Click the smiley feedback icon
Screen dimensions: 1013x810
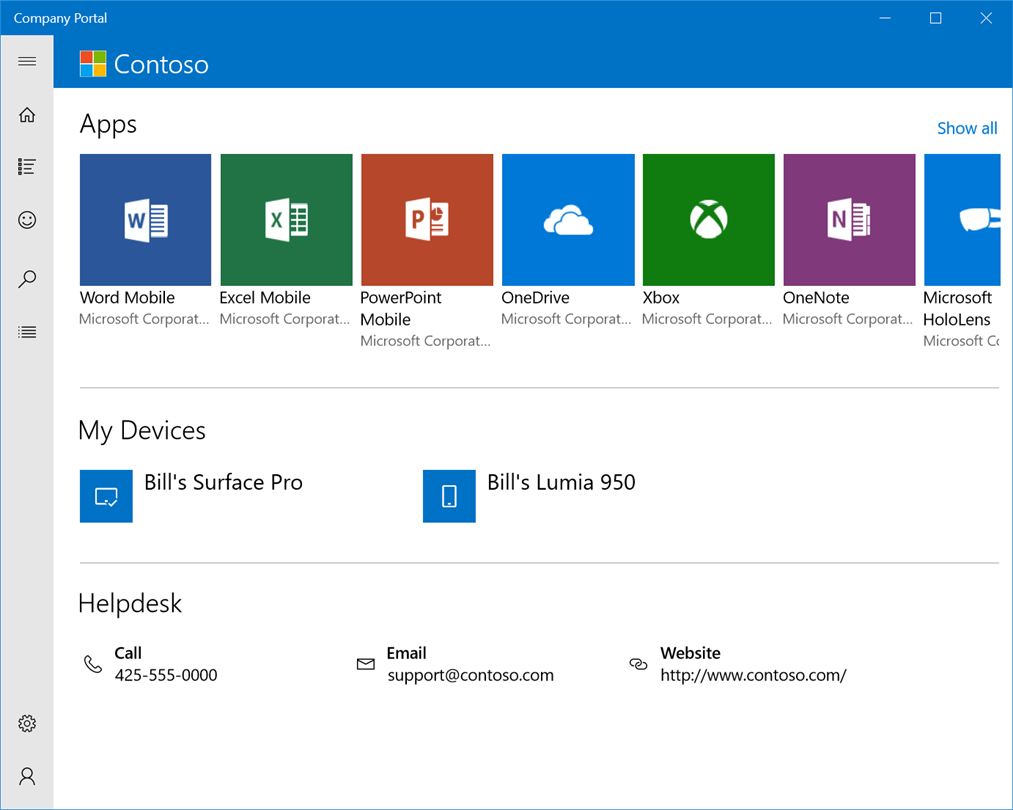(27, 220)
